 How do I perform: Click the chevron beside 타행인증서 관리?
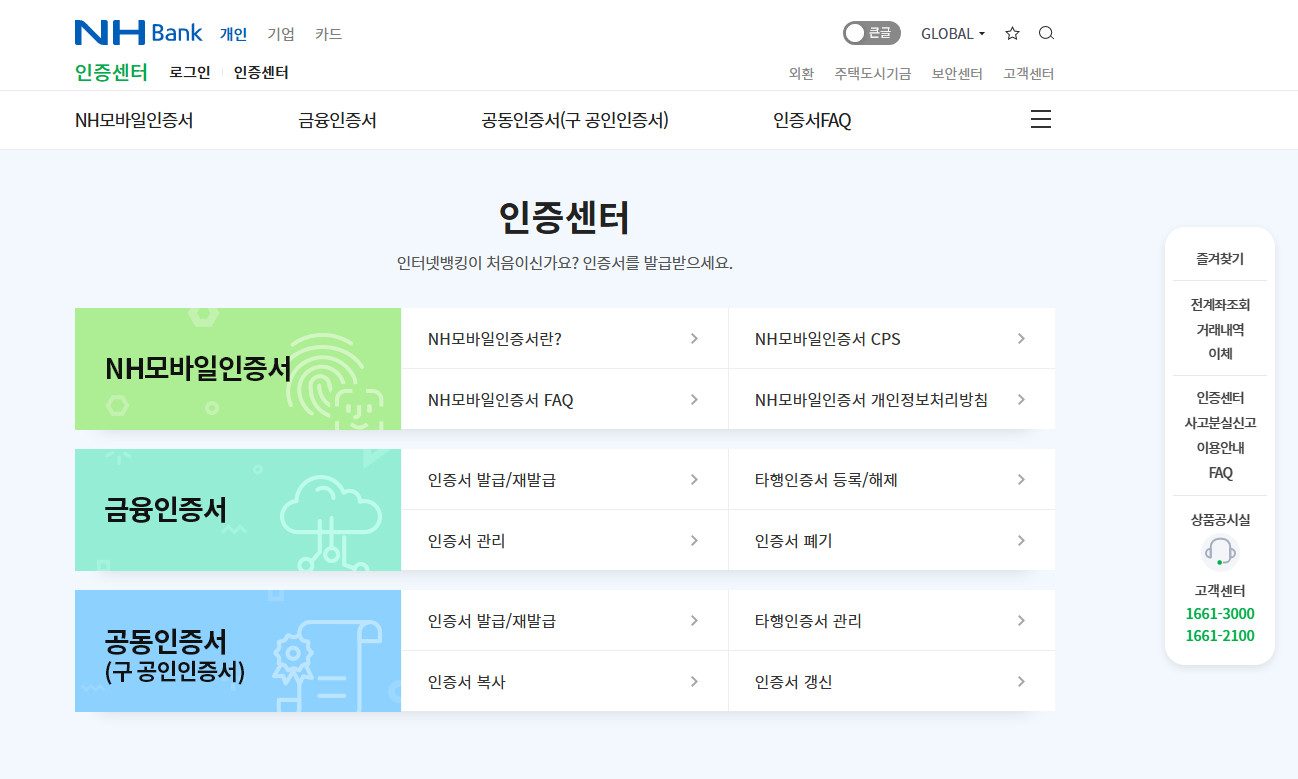pyautogui.click(x=1021, y=620)
